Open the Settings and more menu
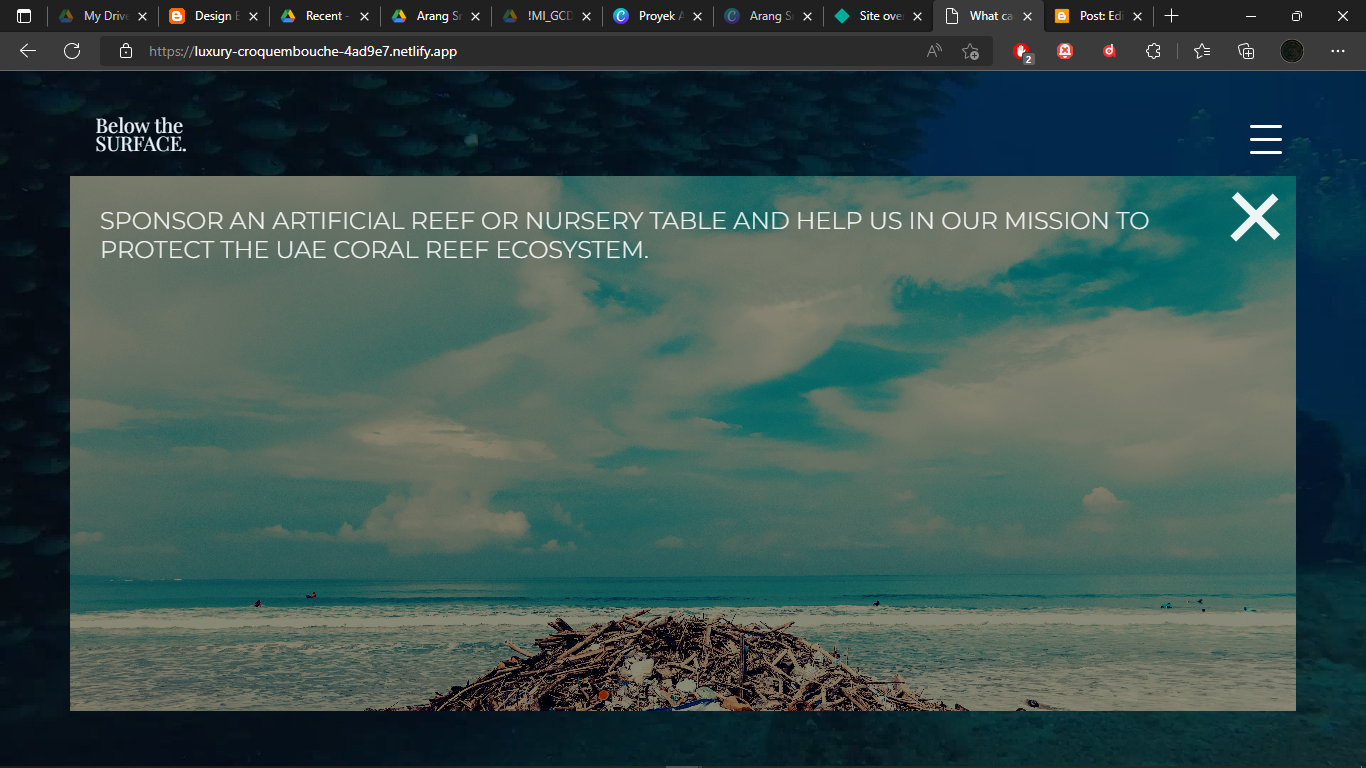This screenshot has height=768, width=1366. [x=1338, y=51]
